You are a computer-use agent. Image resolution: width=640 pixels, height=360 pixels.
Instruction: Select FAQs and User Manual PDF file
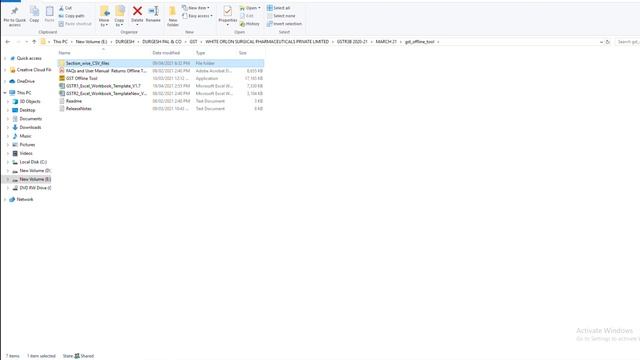point(160,71)
